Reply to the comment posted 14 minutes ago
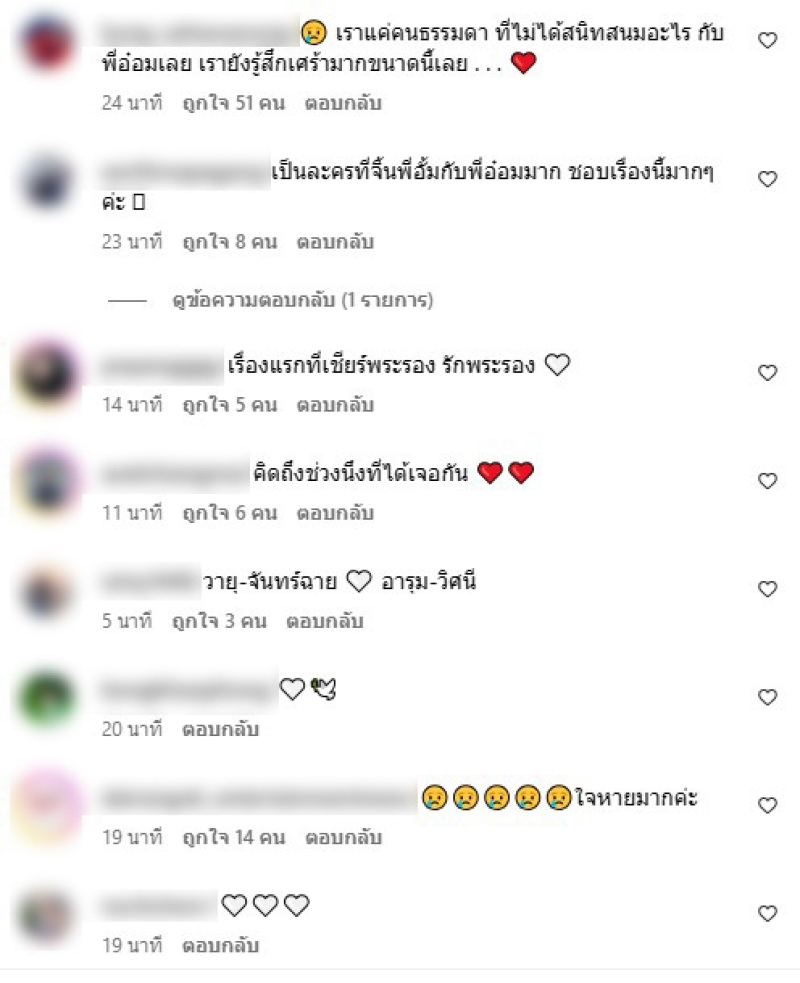The width and height of the screenshot is (800, 983). coord(335,405)
